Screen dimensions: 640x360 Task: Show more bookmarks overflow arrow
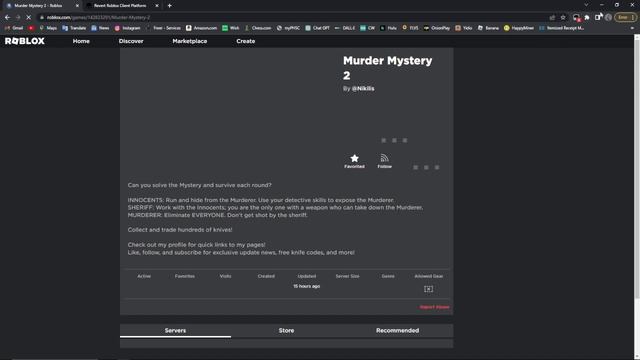pyautogui.click(x=632, y=28)
